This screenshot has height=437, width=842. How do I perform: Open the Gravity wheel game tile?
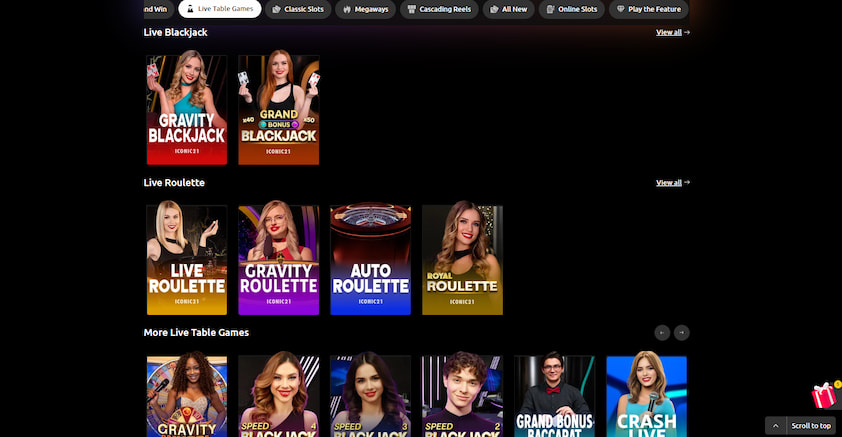click(x=187, y=396)
